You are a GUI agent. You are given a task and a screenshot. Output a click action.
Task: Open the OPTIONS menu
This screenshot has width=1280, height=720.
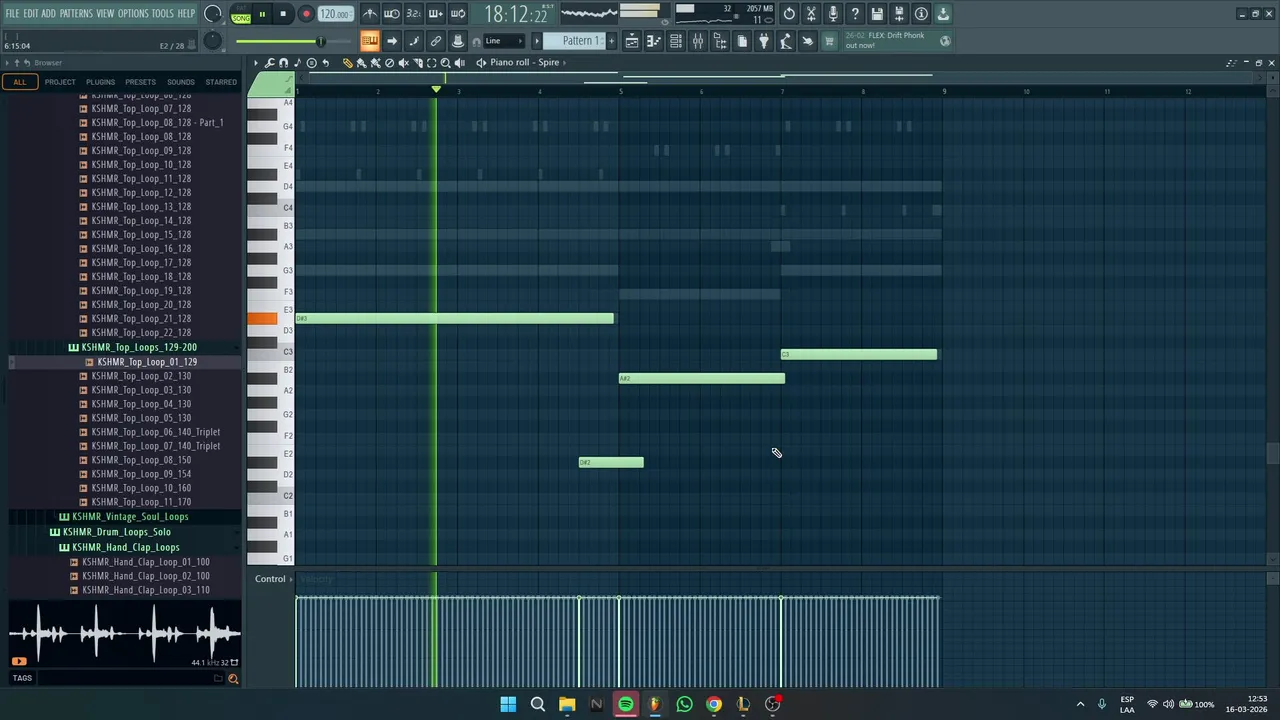(x=133, y=14)
